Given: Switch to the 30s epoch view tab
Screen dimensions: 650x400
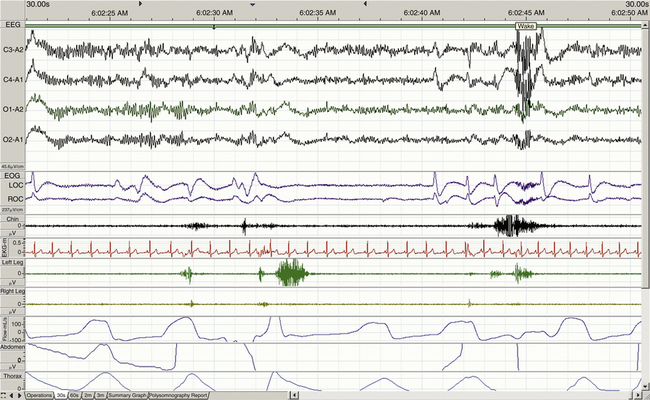Looking at the screenshot, I should tap(61, 395).
